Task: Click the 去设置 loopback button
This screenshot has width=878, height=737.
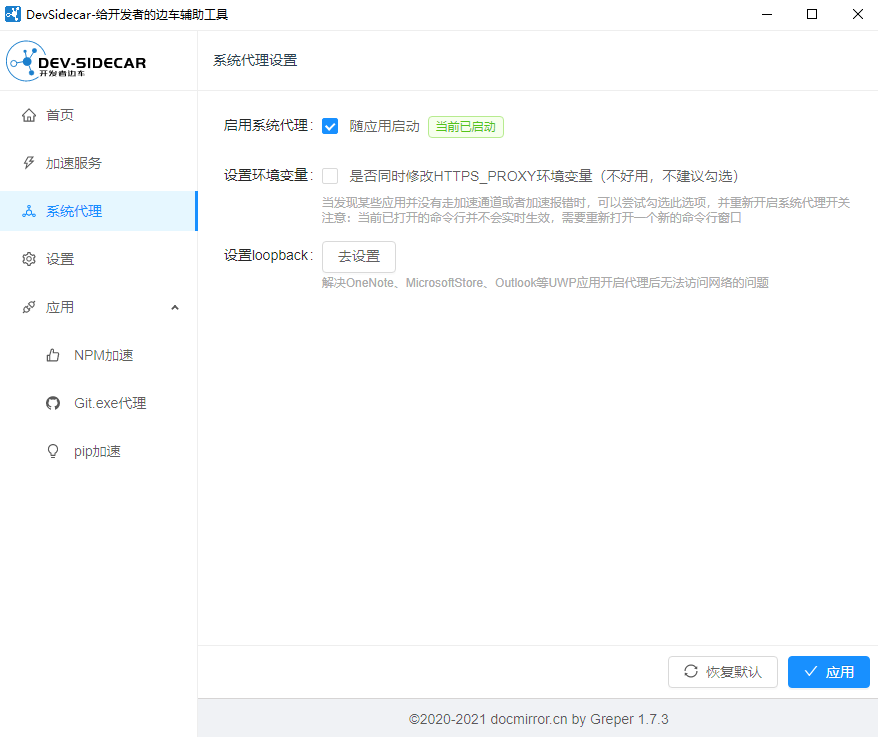Action: 359,256
